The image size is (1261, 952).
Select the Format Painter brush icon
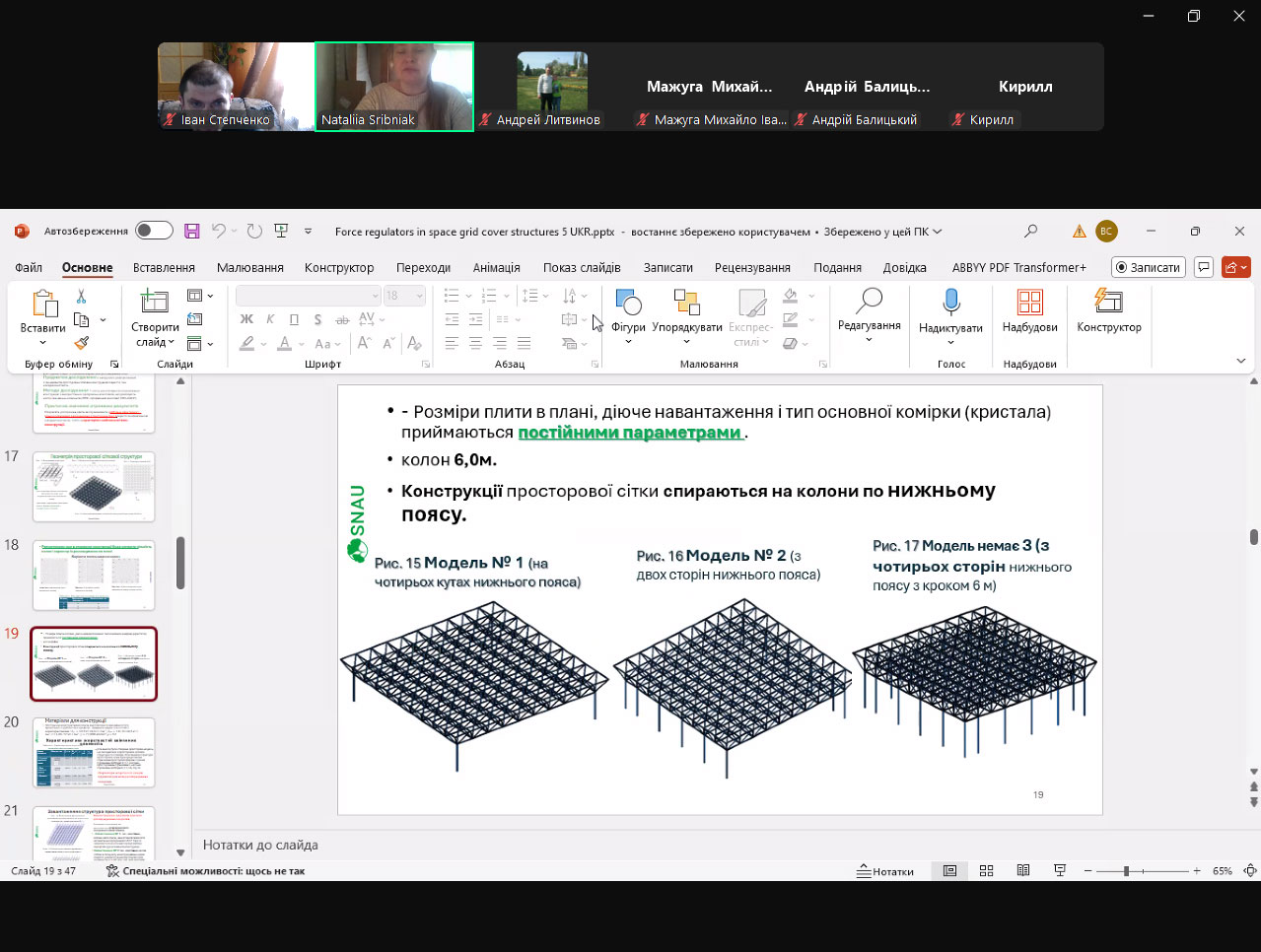[81, 343]
